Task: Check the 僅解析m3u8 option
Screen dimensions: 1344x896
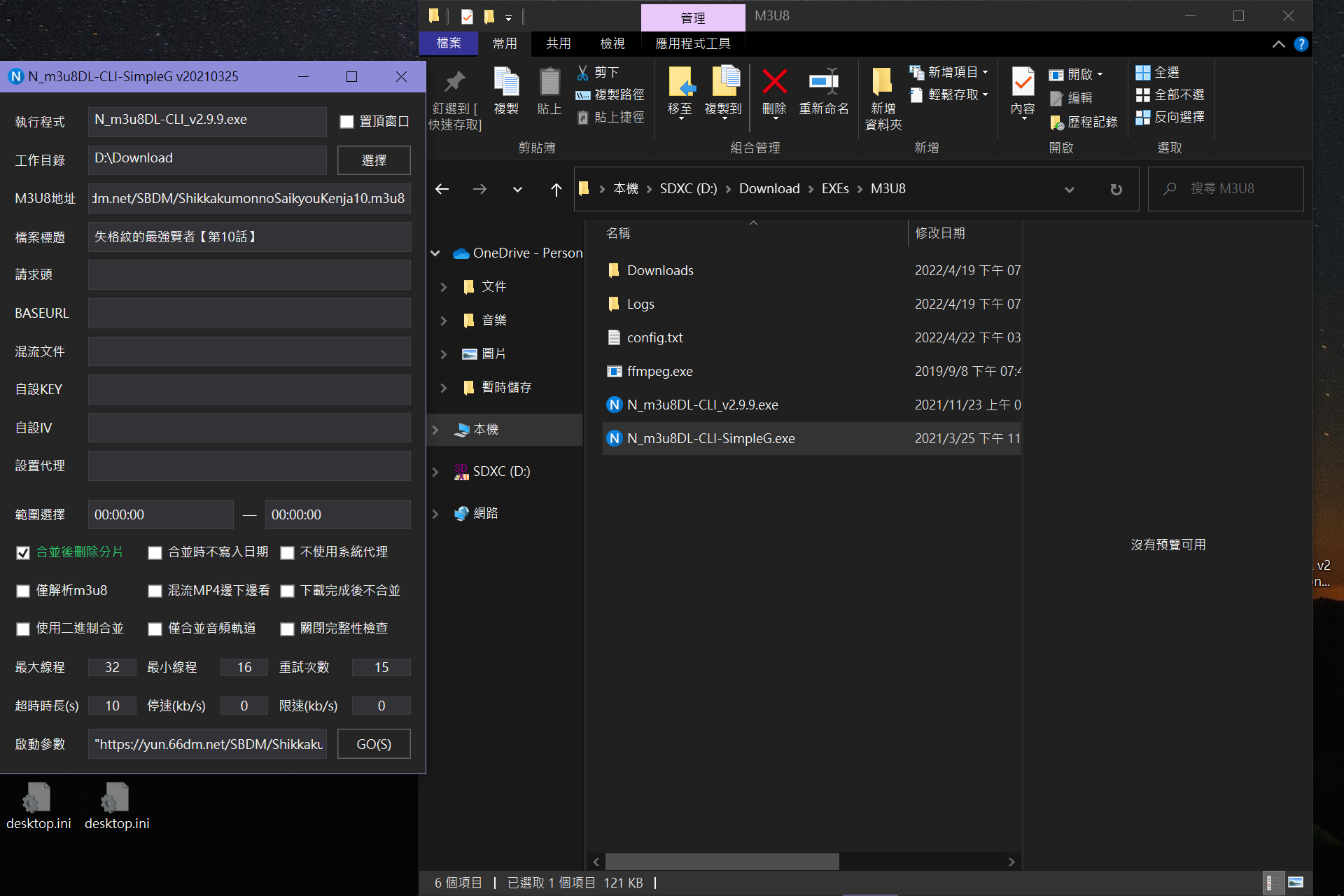Action: click(x=23, y=591)
